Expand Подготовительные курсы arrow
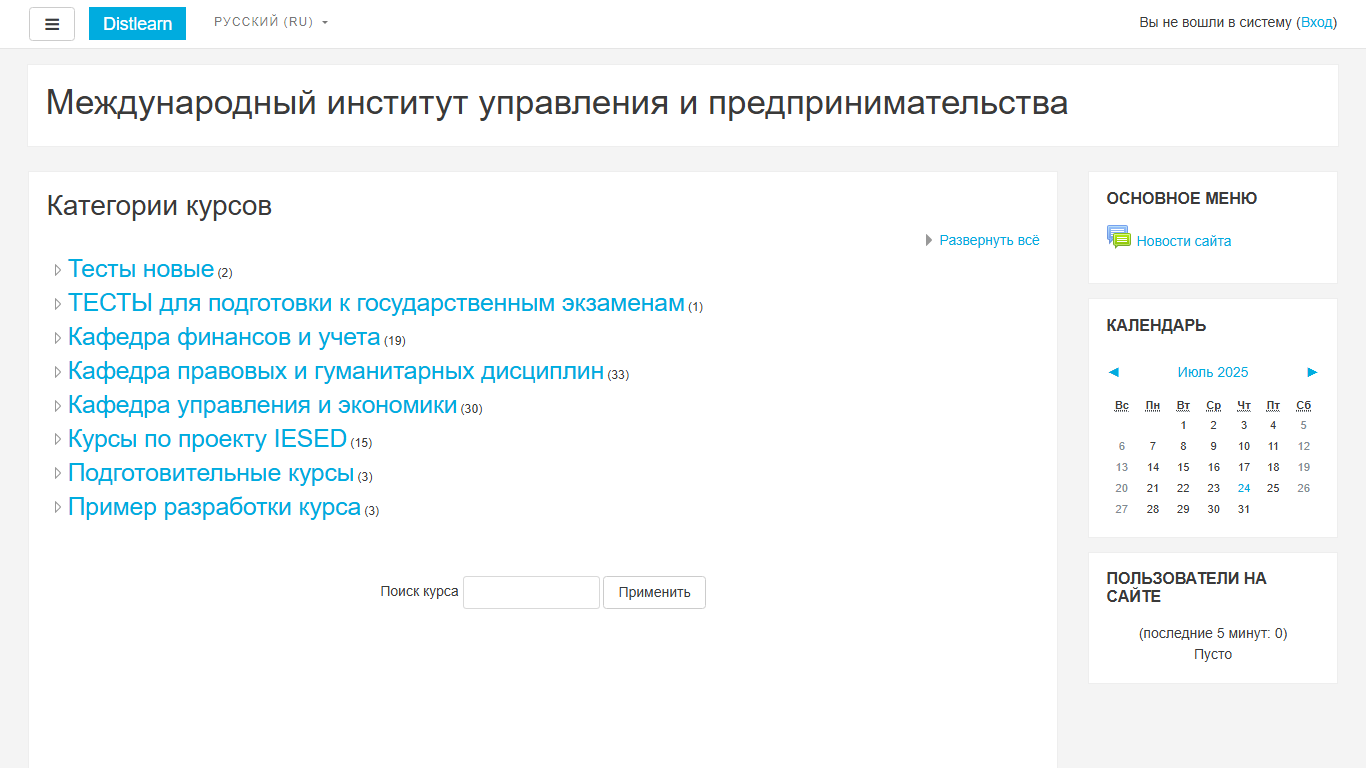This screenshot has width=1366, height=768. coord(58,474)
